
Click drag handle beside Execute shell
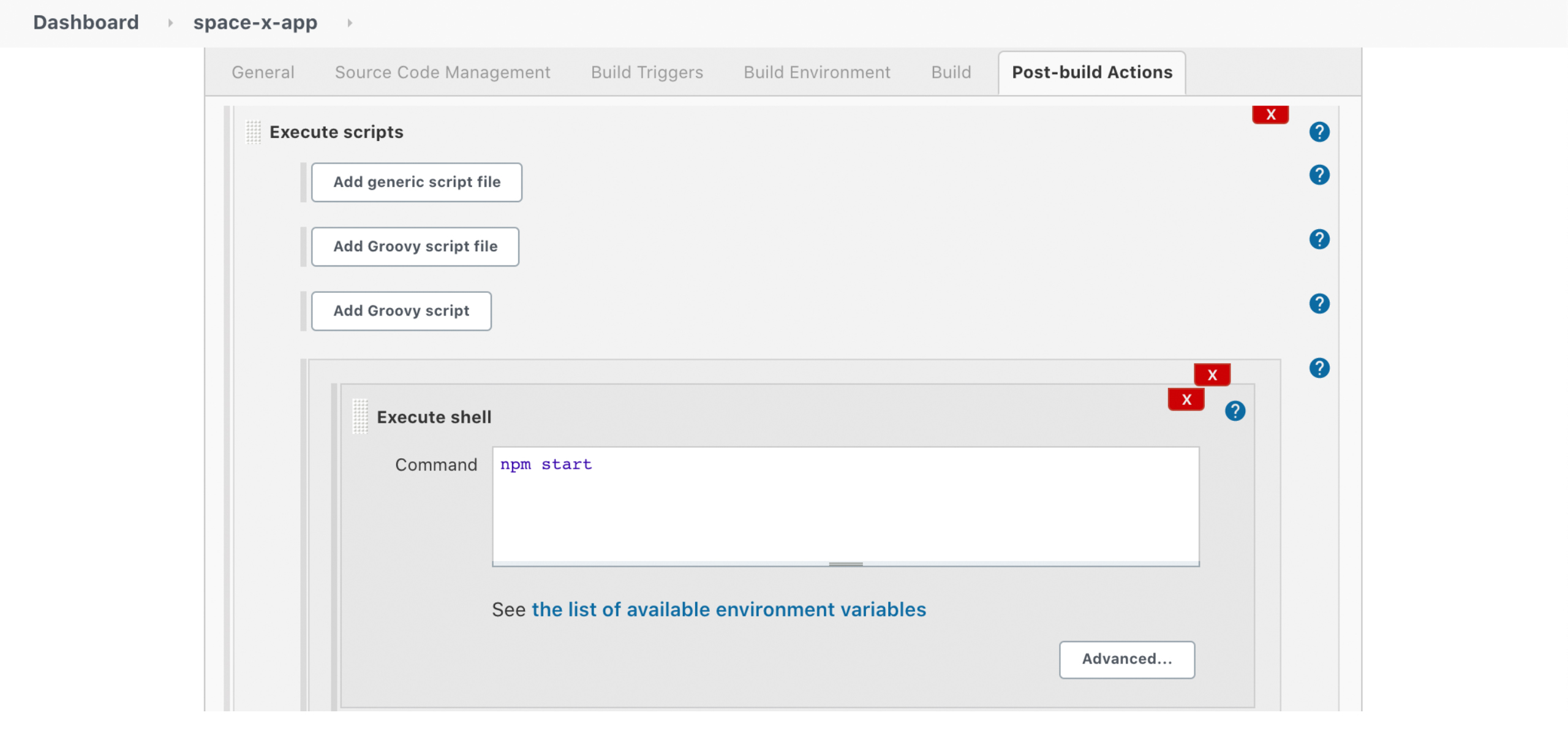point(360,417)
